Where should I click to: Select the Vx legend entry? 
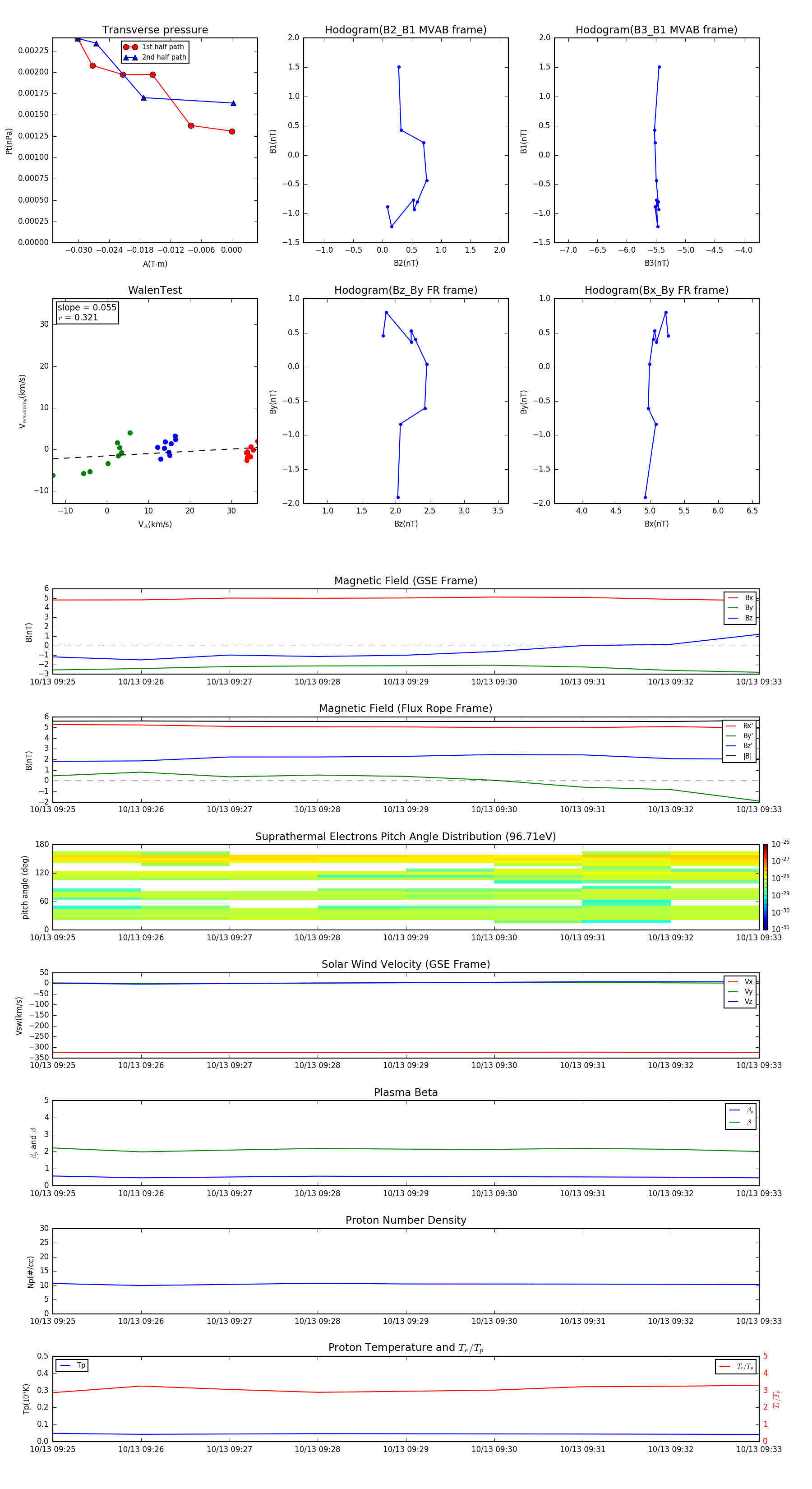740,981
